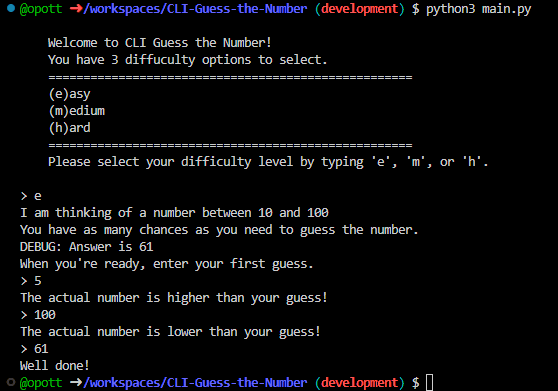Click the (h)ard difficulty option line

[x=69, y=128]
